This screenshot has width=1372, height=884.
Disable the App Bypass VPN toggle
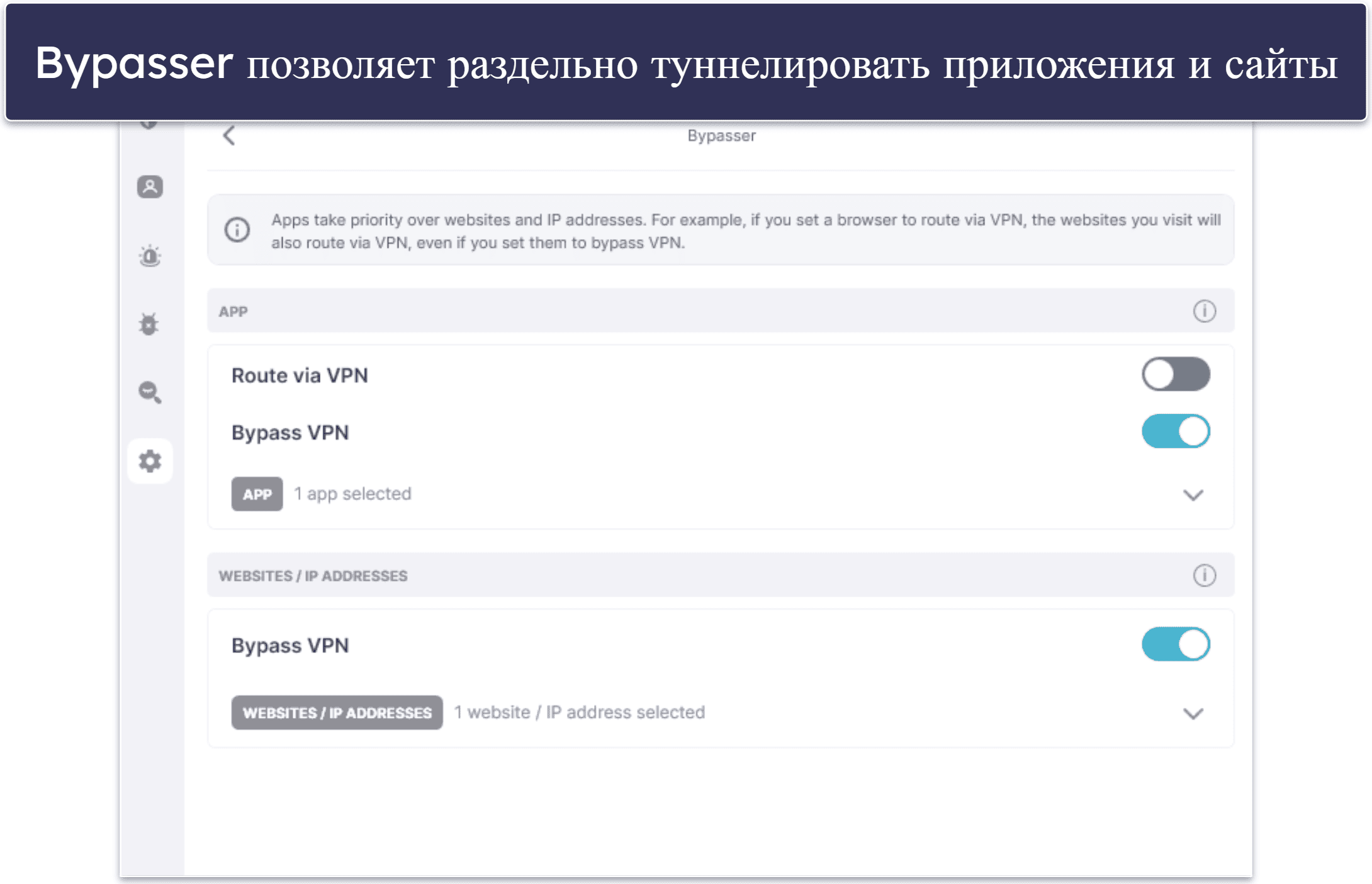(1176, 431)
